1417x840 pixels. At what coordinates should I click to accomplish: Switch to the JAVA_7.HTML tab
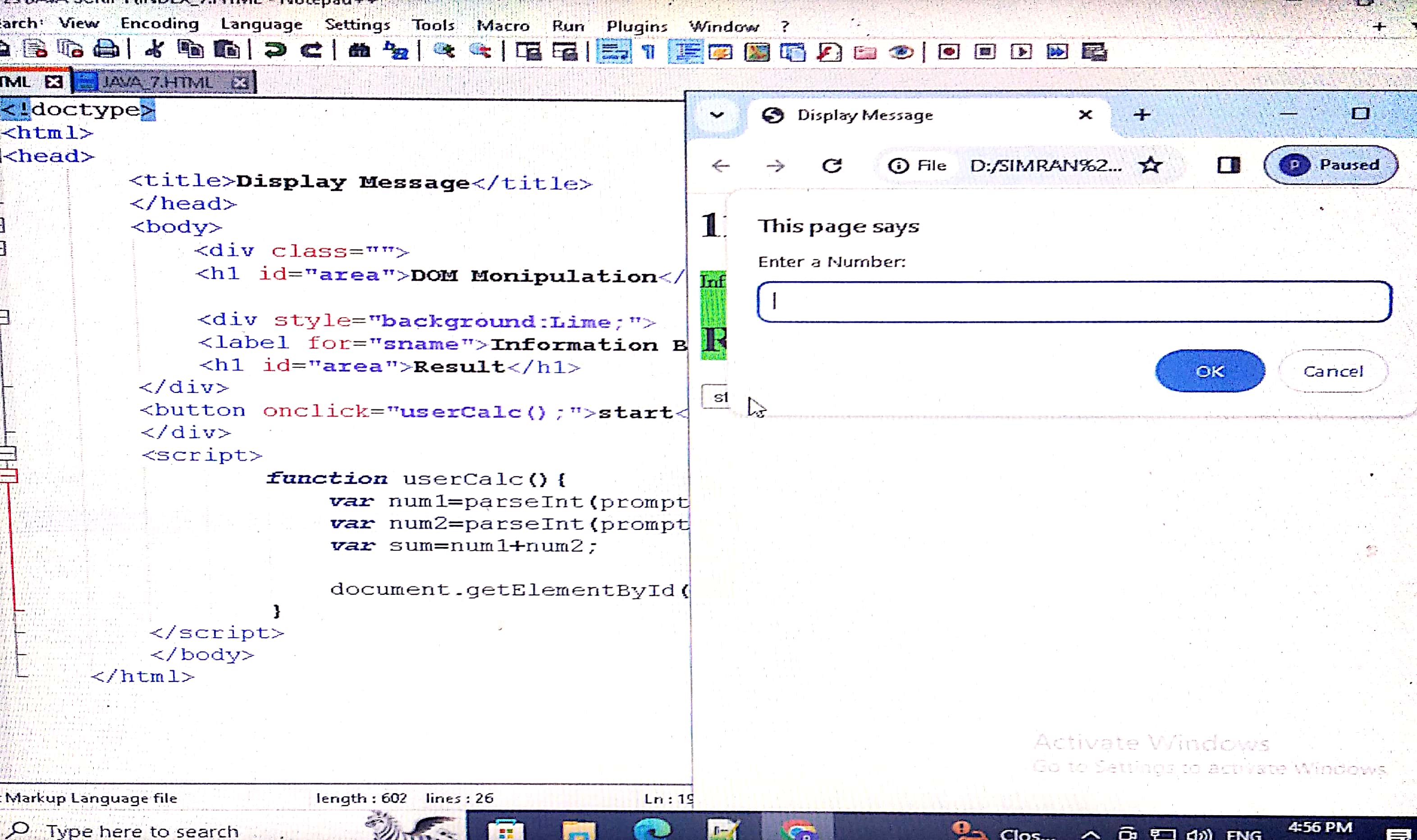coord(159,82)
